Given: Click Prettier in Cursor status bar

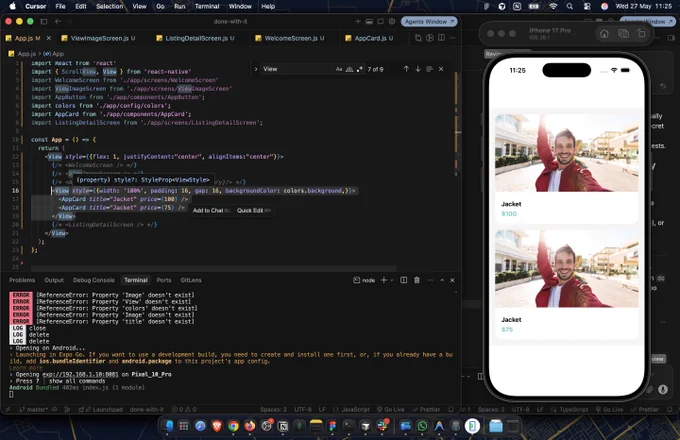Looking at the screenshot, I should pyautogui.click(x=425, y=409).
